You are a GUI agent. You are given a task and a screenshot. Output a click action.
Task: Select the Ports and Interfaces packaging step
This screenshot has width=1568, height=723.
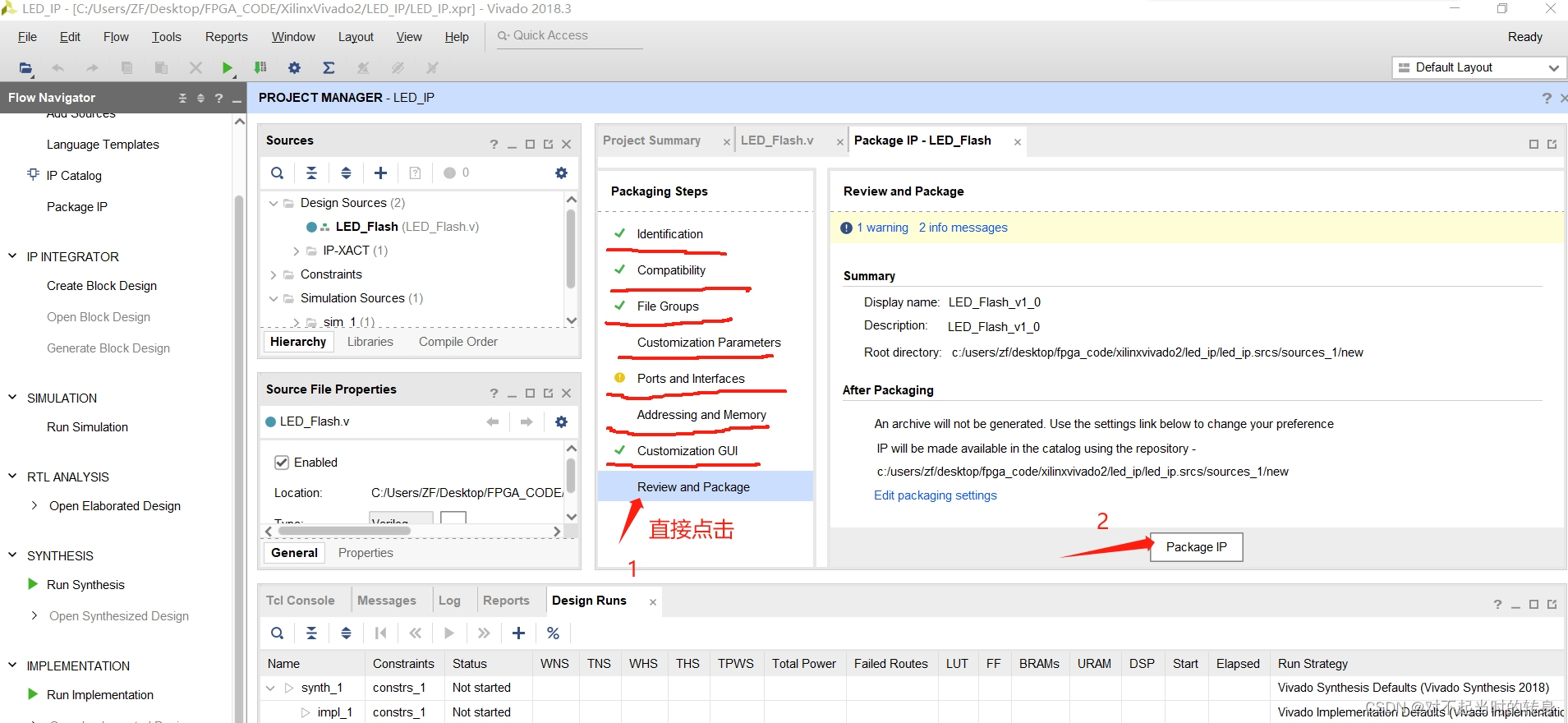[x=691, y=379]
